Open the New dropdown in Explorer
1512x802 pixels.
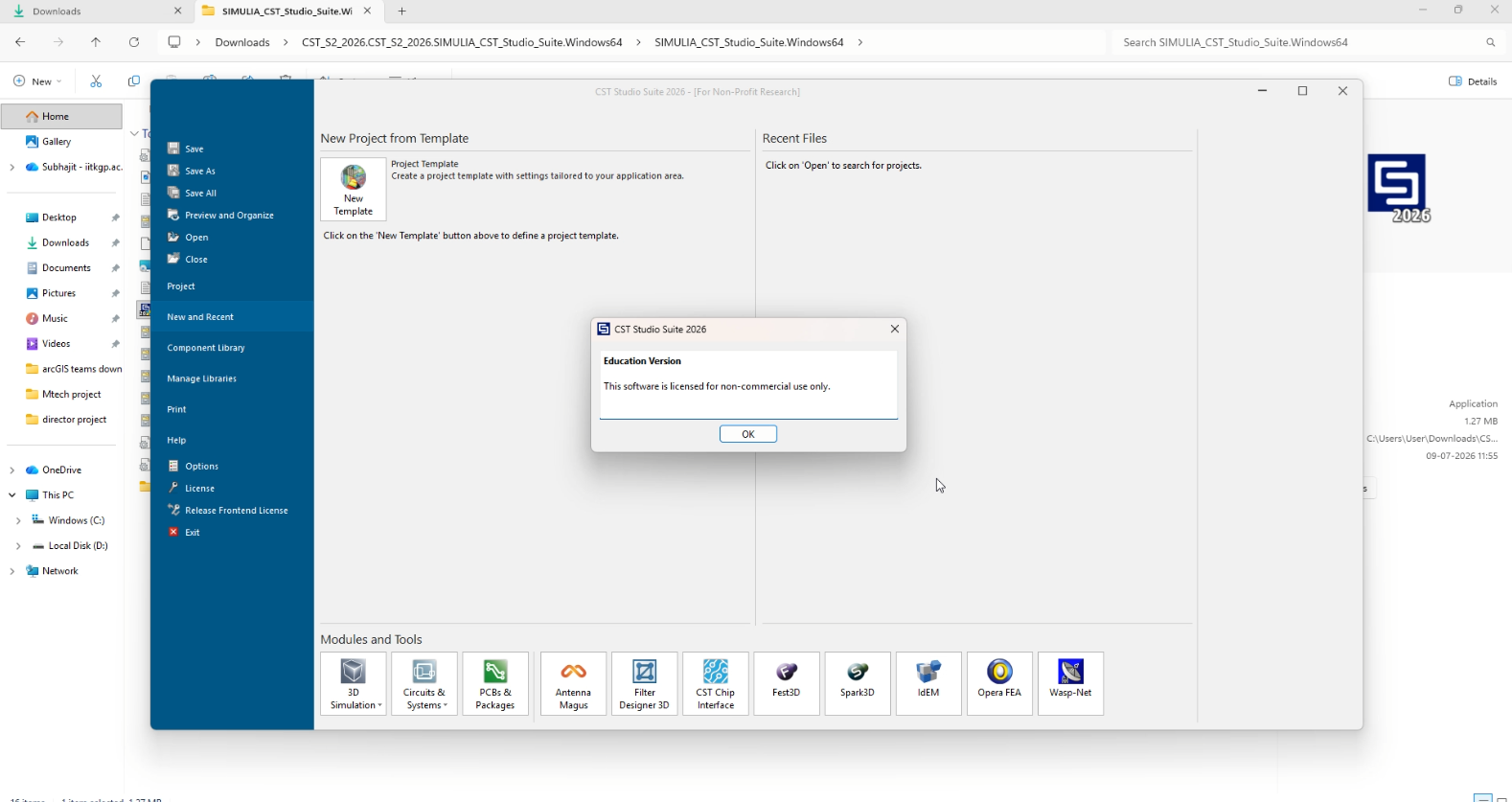(x=38, y=81)
